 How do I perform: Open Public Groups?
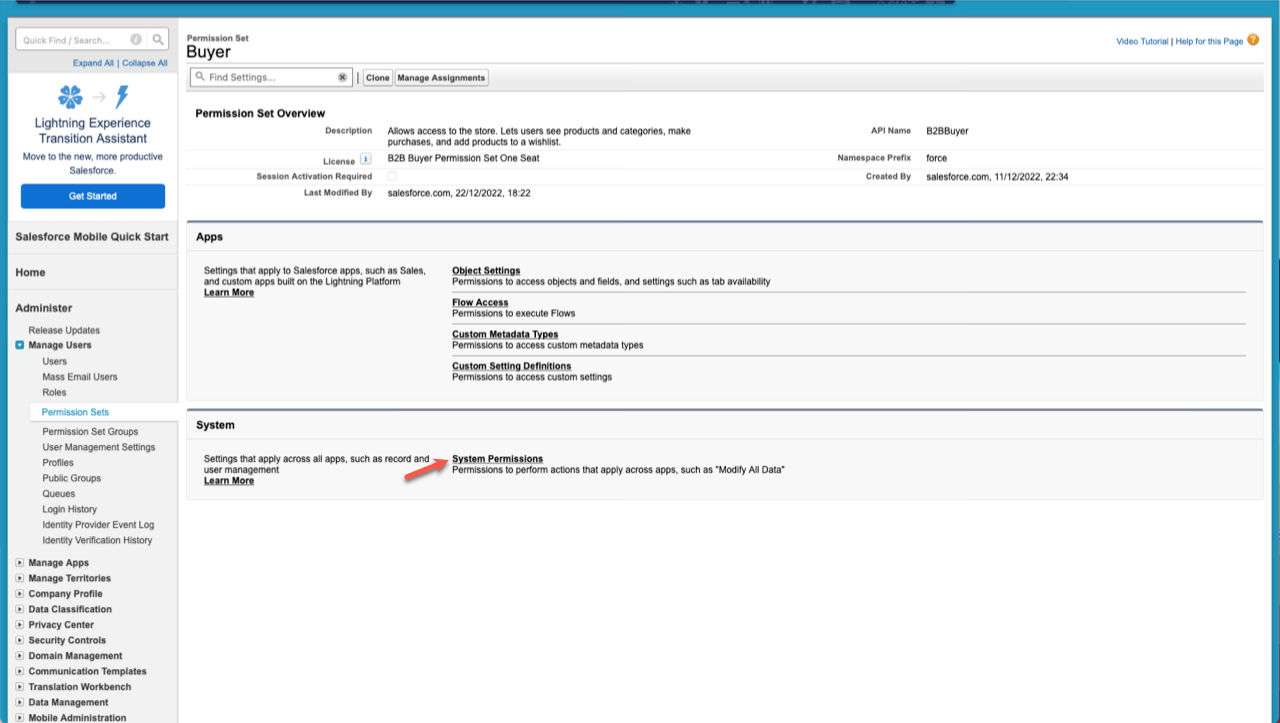[72, 478]
